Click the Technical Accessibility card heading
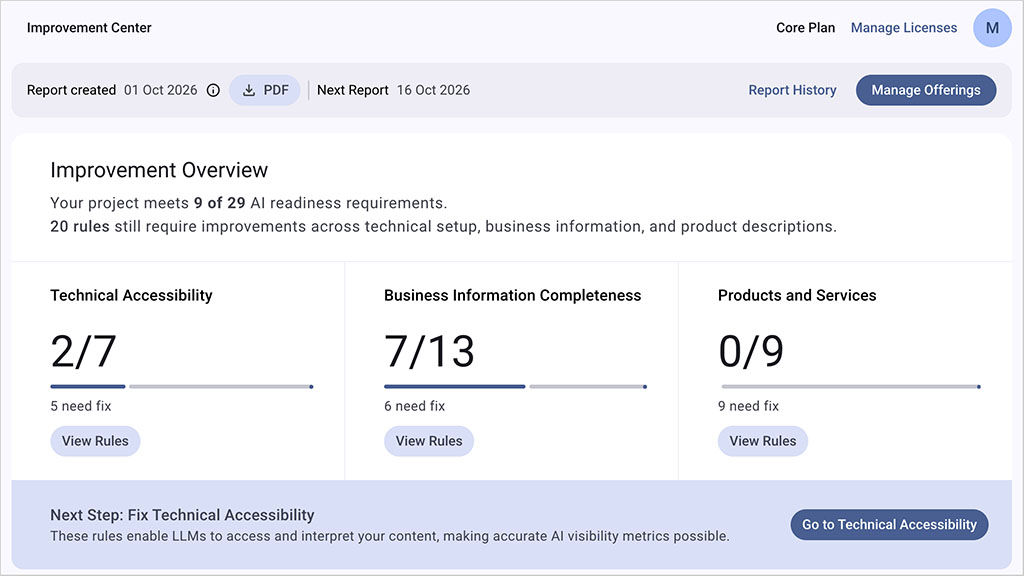1024x576 pixels. tap(131, 296)
